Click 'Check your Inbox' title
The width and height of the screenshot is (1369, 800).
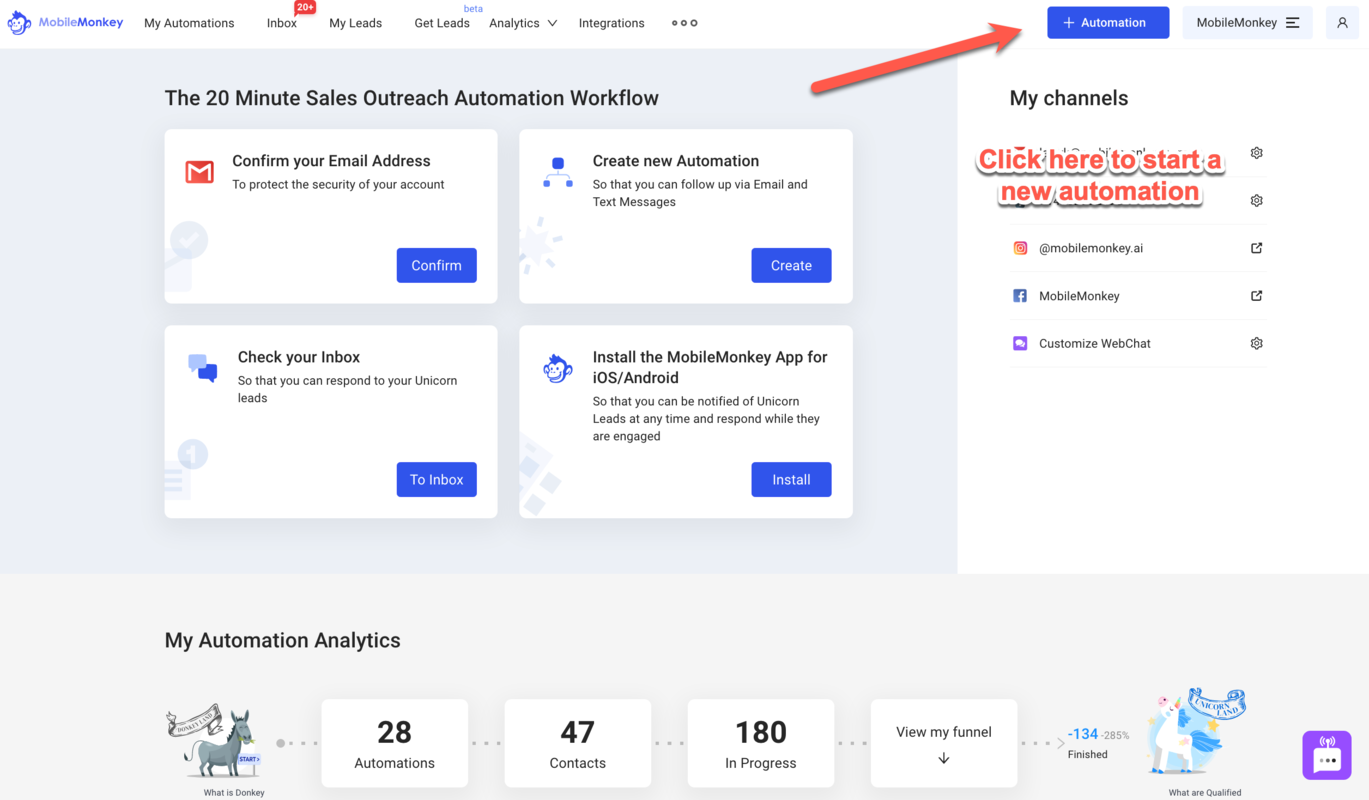coord(299,357)
